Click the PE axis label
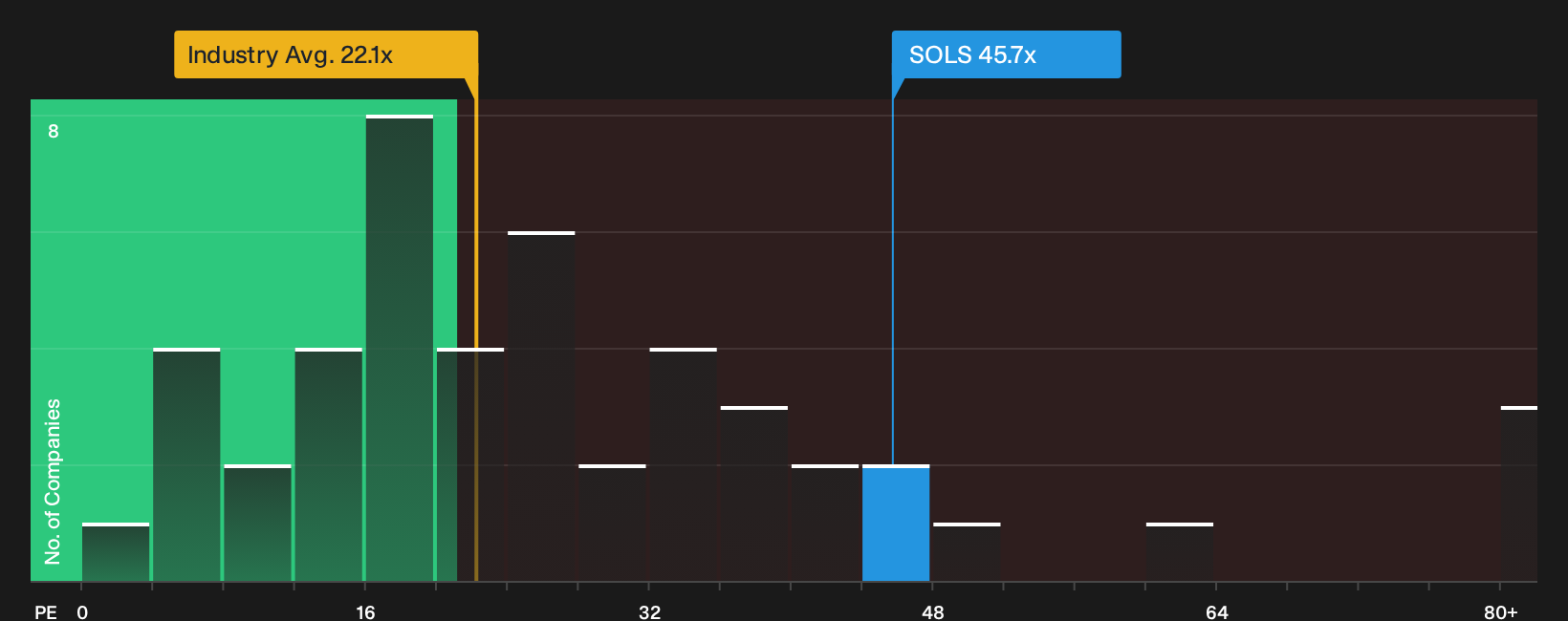 coord(46,611)
